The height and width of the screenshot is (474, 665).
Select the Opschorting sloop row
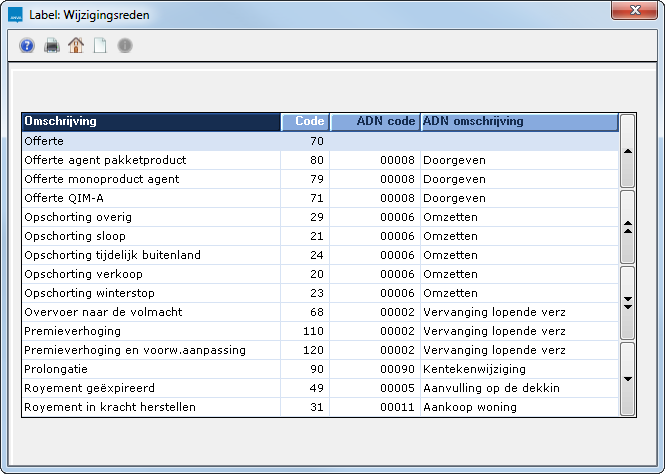pyautogui.click(x=150, y=236)
